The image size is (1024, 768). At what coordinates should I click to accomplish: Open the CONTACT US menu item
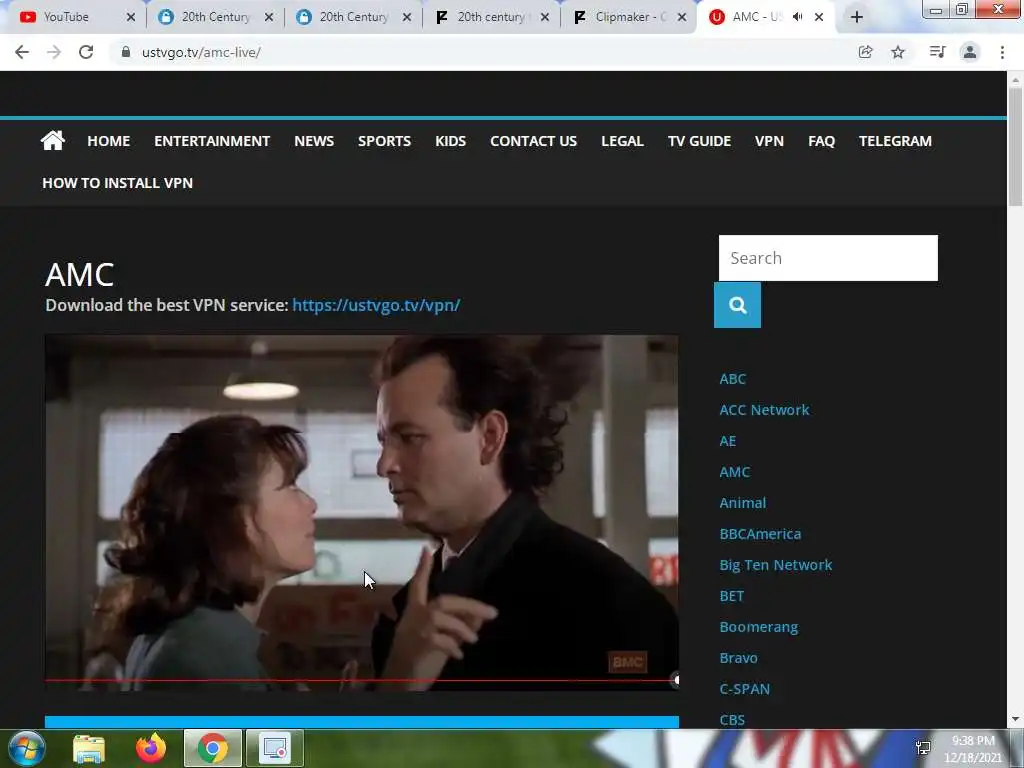[x=534, y=141]
